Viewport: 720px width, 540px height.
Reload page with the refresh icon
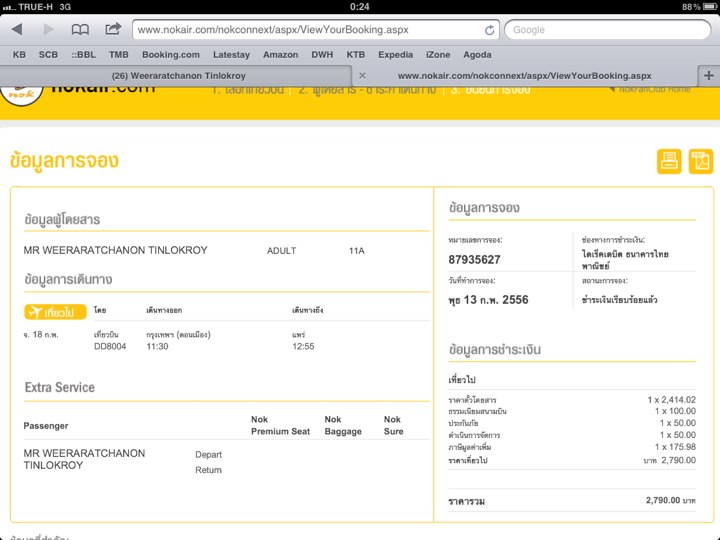[x=489, y=30]
